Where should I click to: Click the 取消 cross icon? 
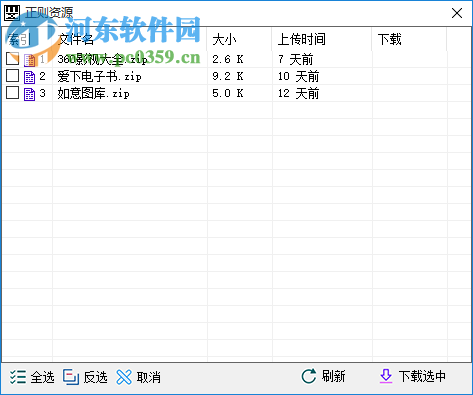pyautogui.click(x=124, y=377)
